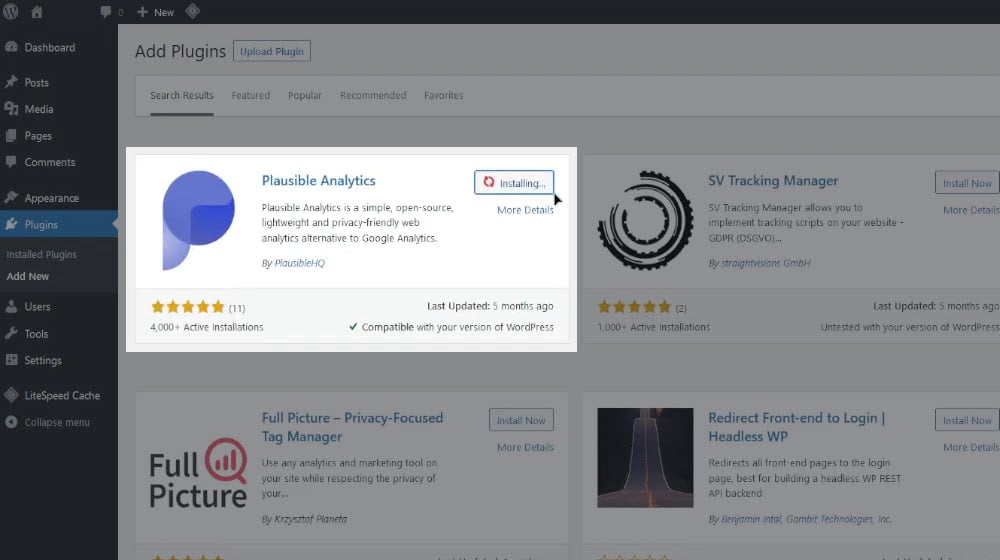Click Plausible Analytics five-star rating

pos(188,307)
